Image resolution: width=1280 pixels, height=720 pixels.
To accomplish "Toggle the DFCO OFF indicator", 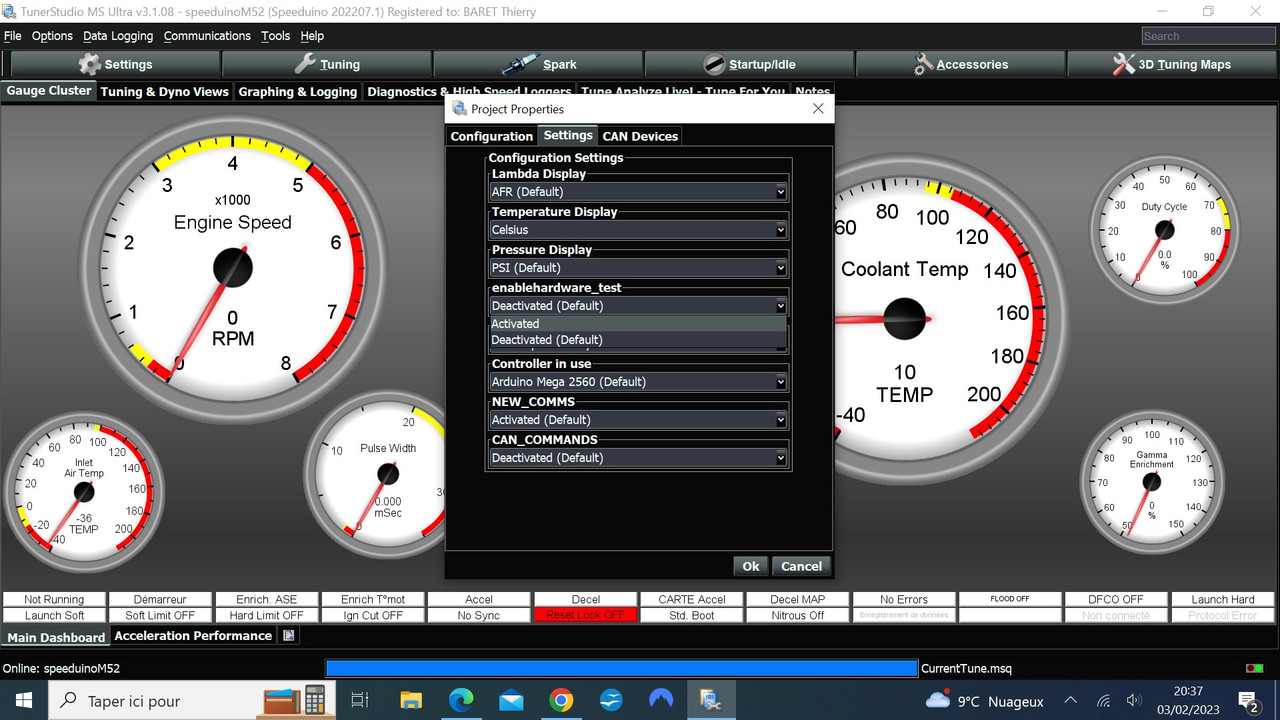I will click(x=1116, y=598).
